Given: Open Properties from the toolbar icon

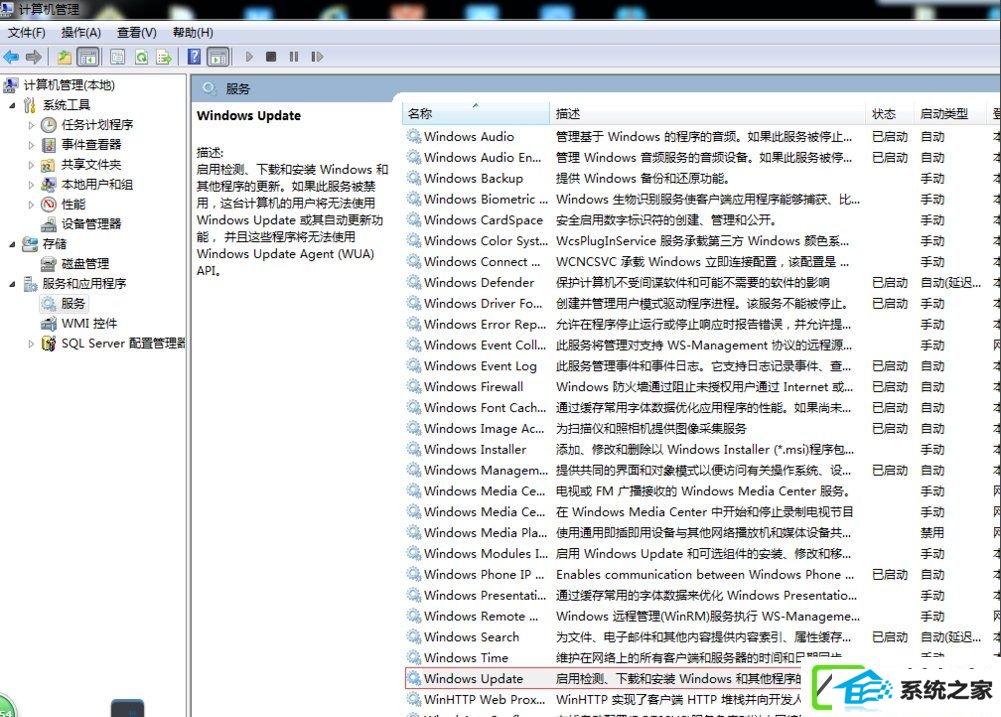Looking at the screenshot, I should click(117, 57).
